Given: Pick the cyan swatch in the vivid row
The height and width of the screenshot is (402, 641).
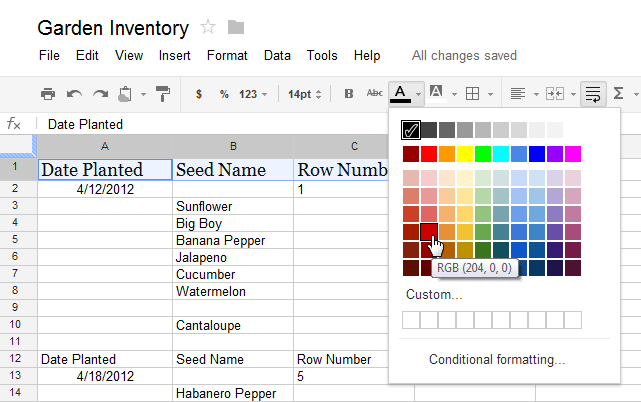Looking at the screenshot, I should click(501, 154).
